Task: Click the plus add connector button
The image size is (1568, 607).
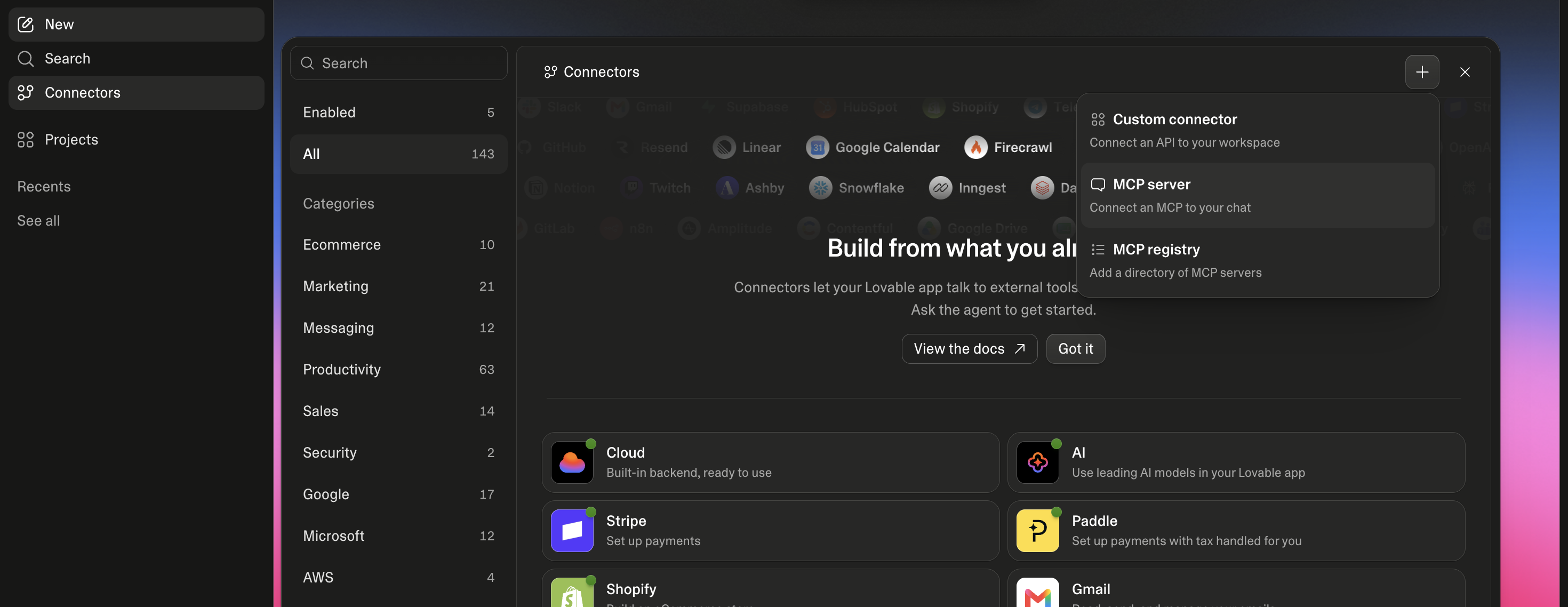Action: pos(1422,72)
